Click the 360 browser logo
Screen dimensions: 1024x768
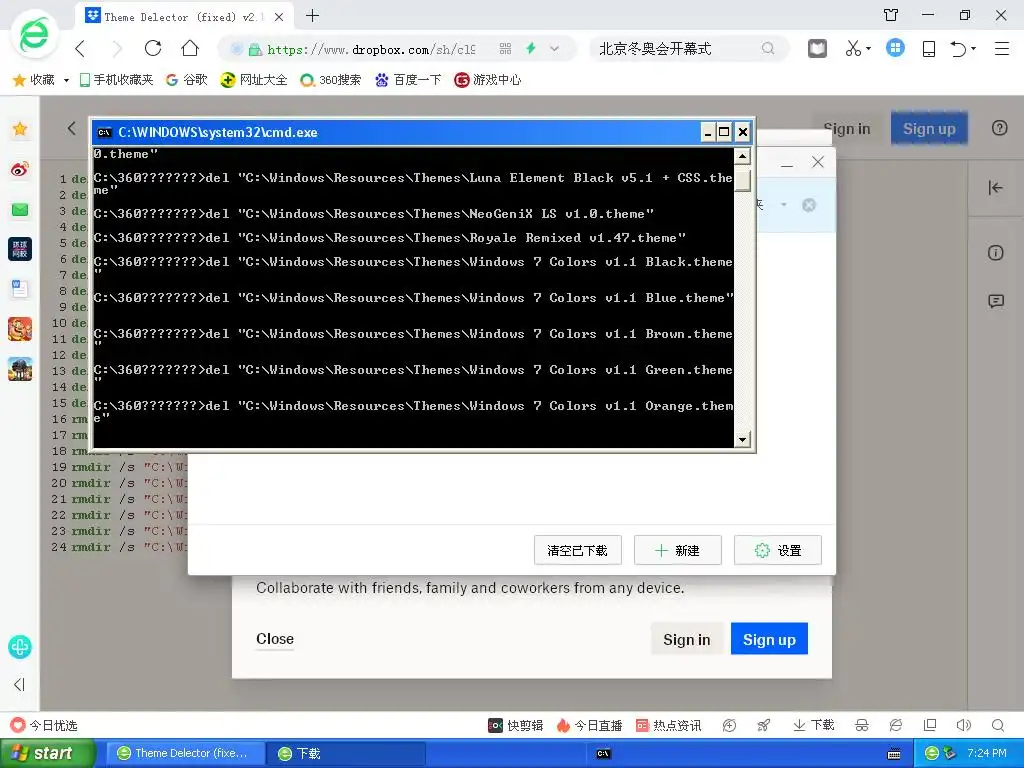click(33, 35)
